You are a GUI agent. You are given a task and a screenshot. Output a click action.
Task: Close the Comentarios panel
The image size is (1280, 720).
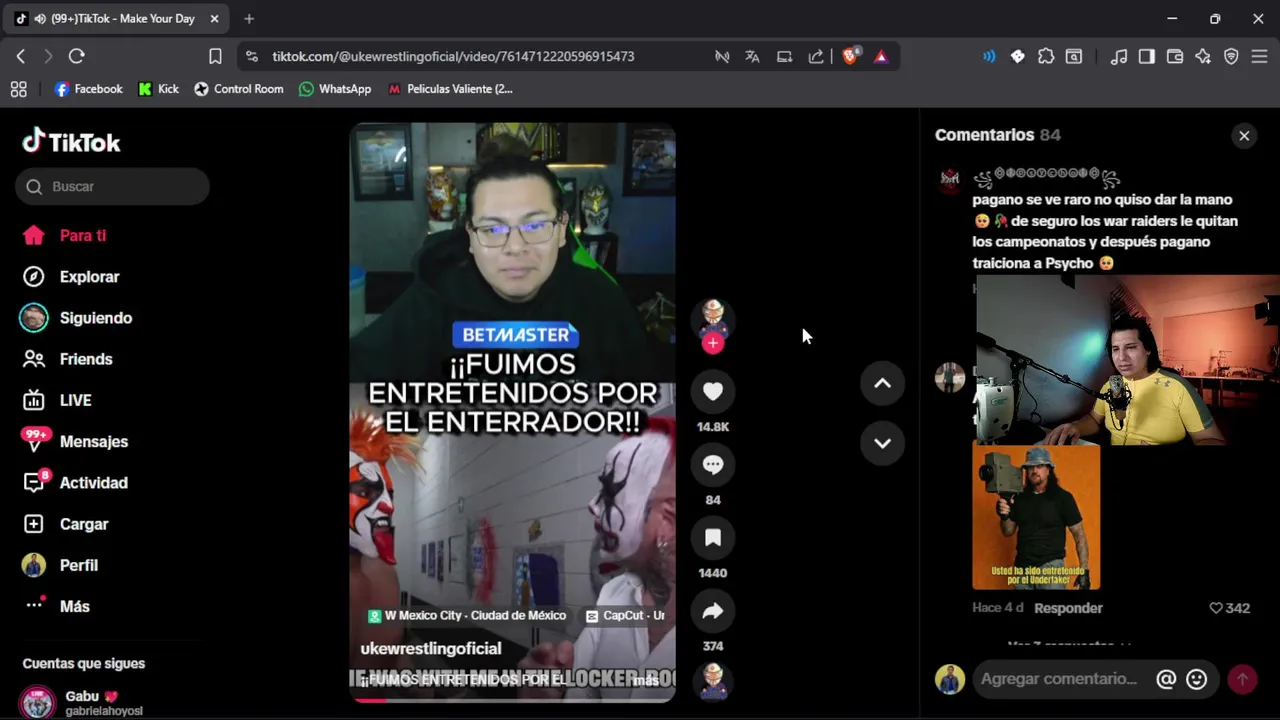tap(1244, 136)
